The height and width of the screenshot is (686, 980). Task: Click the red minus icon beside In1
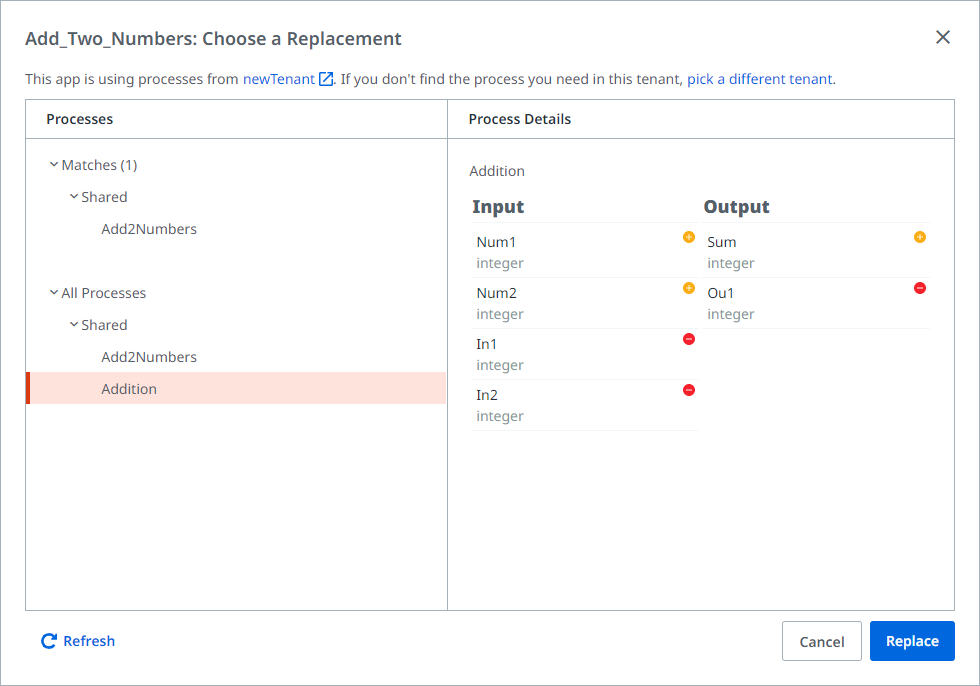(688, 340)
